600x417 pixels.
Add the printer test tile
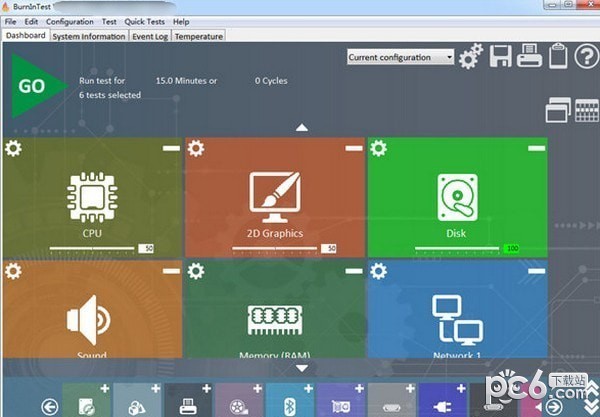188,400
